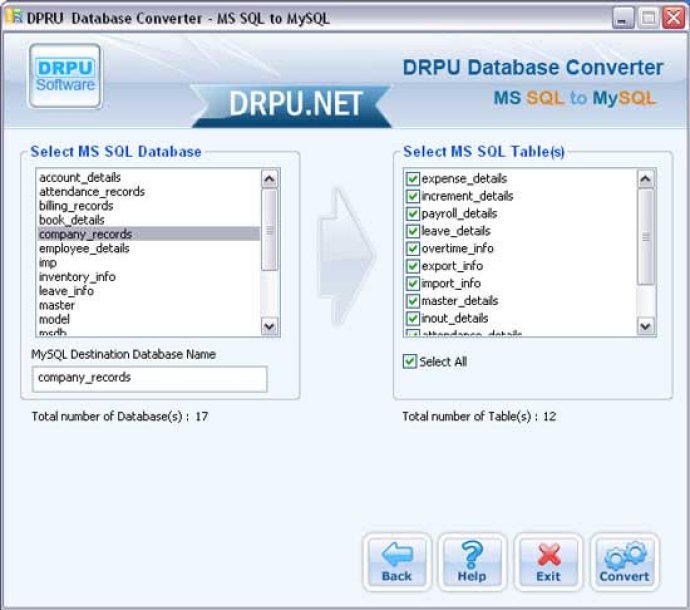This screenshot has width=690, height=610.
Task: Focus the MySQL Destination Database Name field
Action: pyautogui.click(x=150, y=378)
